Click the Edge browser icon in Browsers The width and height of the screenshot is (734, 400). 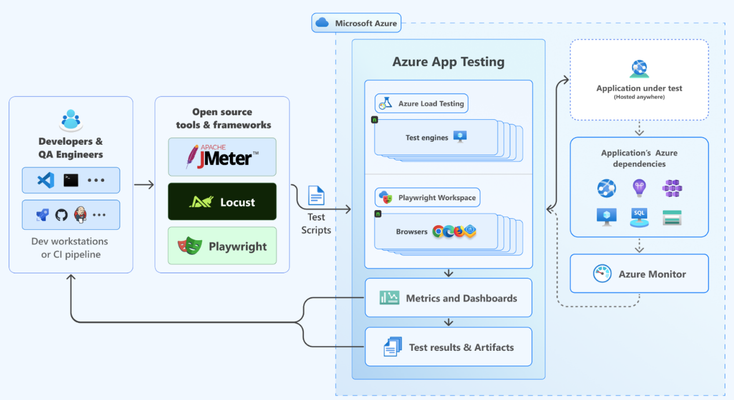click(449, 231)
